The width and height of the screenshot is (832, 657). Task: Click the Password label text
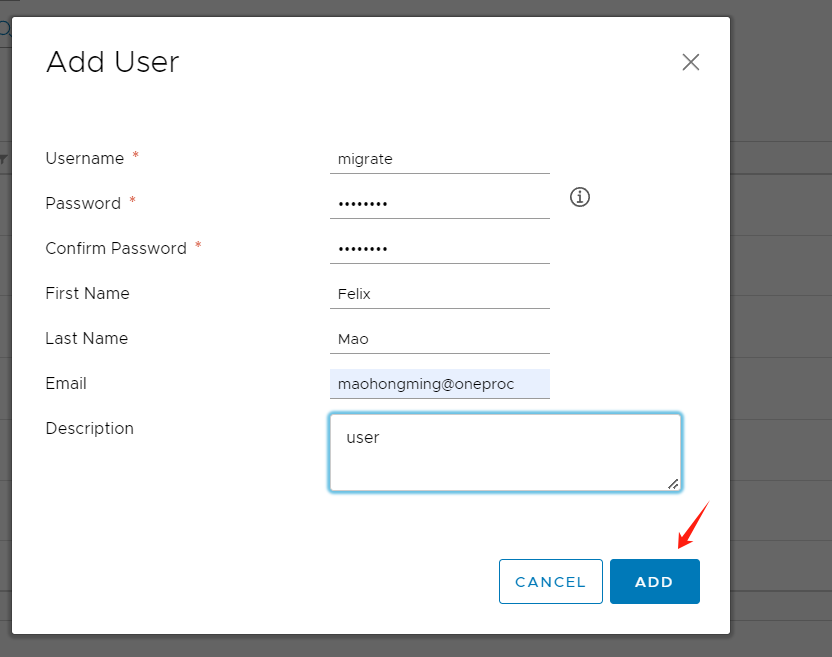click(83, 204)
